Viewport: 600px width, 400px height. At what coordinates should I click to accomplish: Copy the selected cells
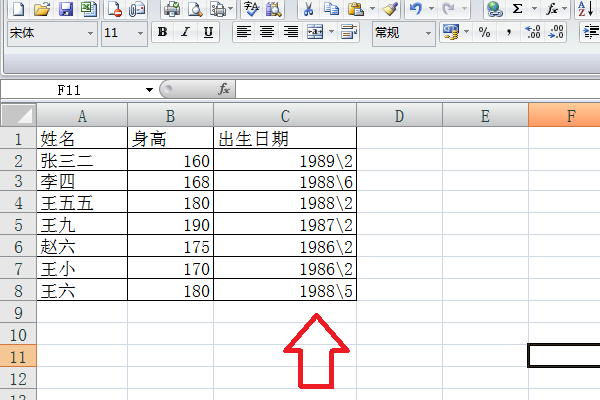point(331,9)
